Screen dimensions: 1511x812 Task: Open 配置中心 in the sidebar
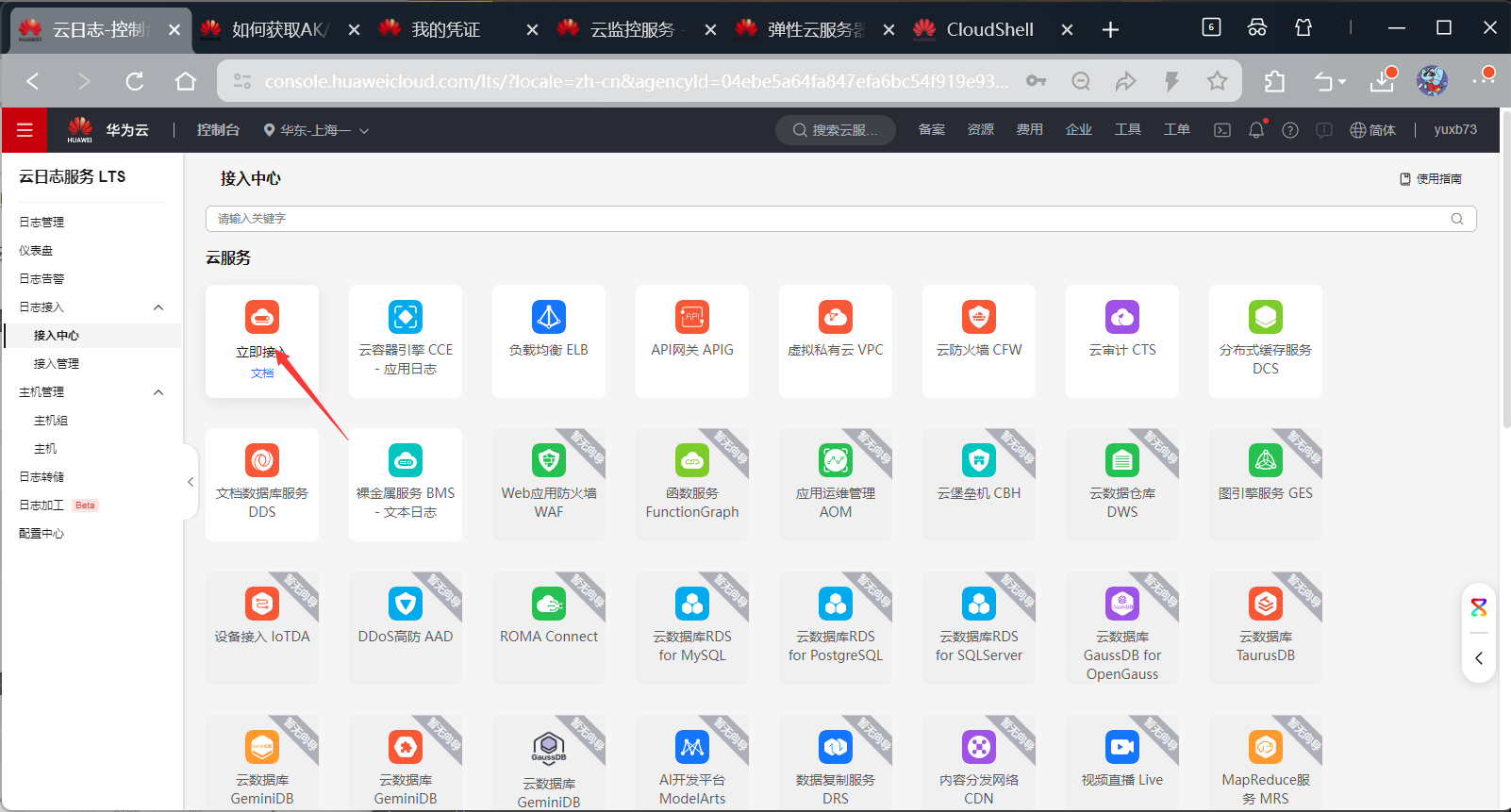pos(42,534)
